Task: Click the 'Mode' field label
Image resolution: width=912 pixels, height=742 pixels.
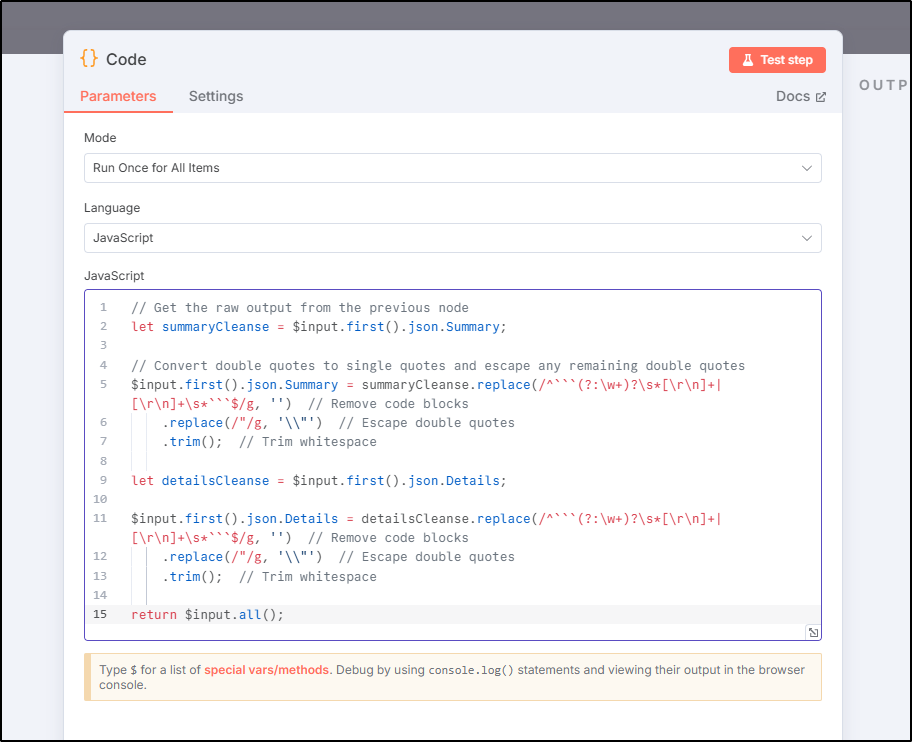Action: click(100, 138)
